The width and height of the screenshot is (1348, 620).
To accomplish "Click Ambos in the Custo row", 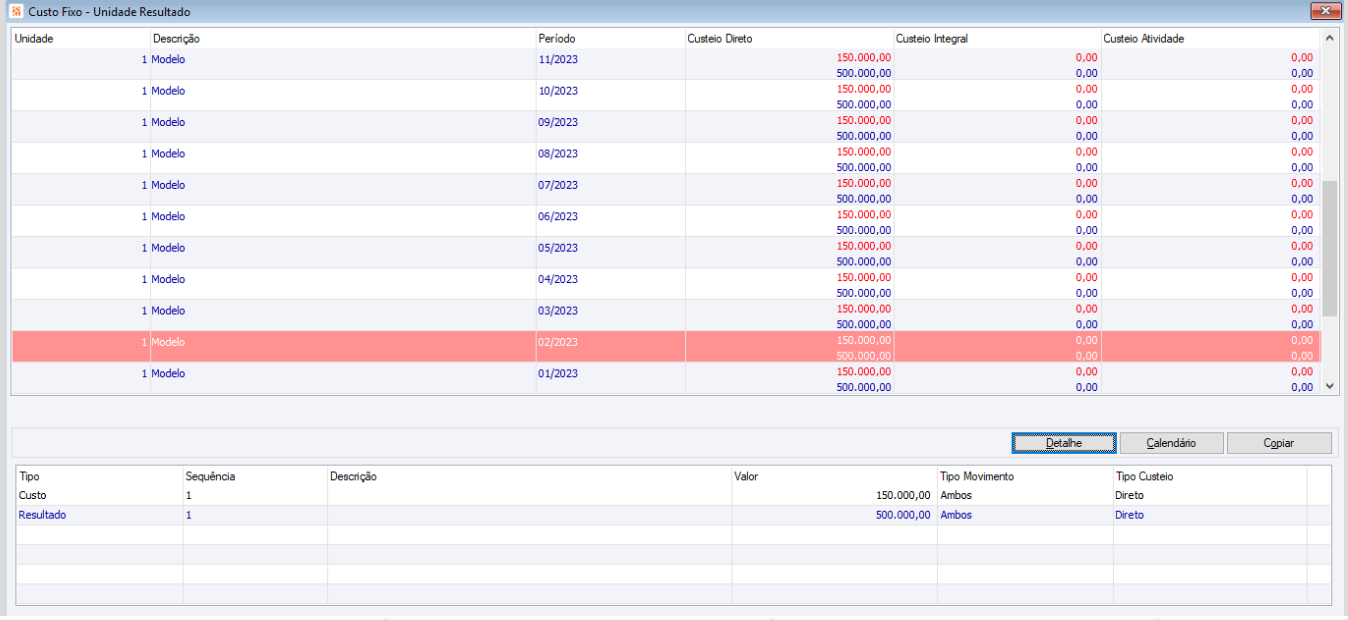I will pos(956,495).
